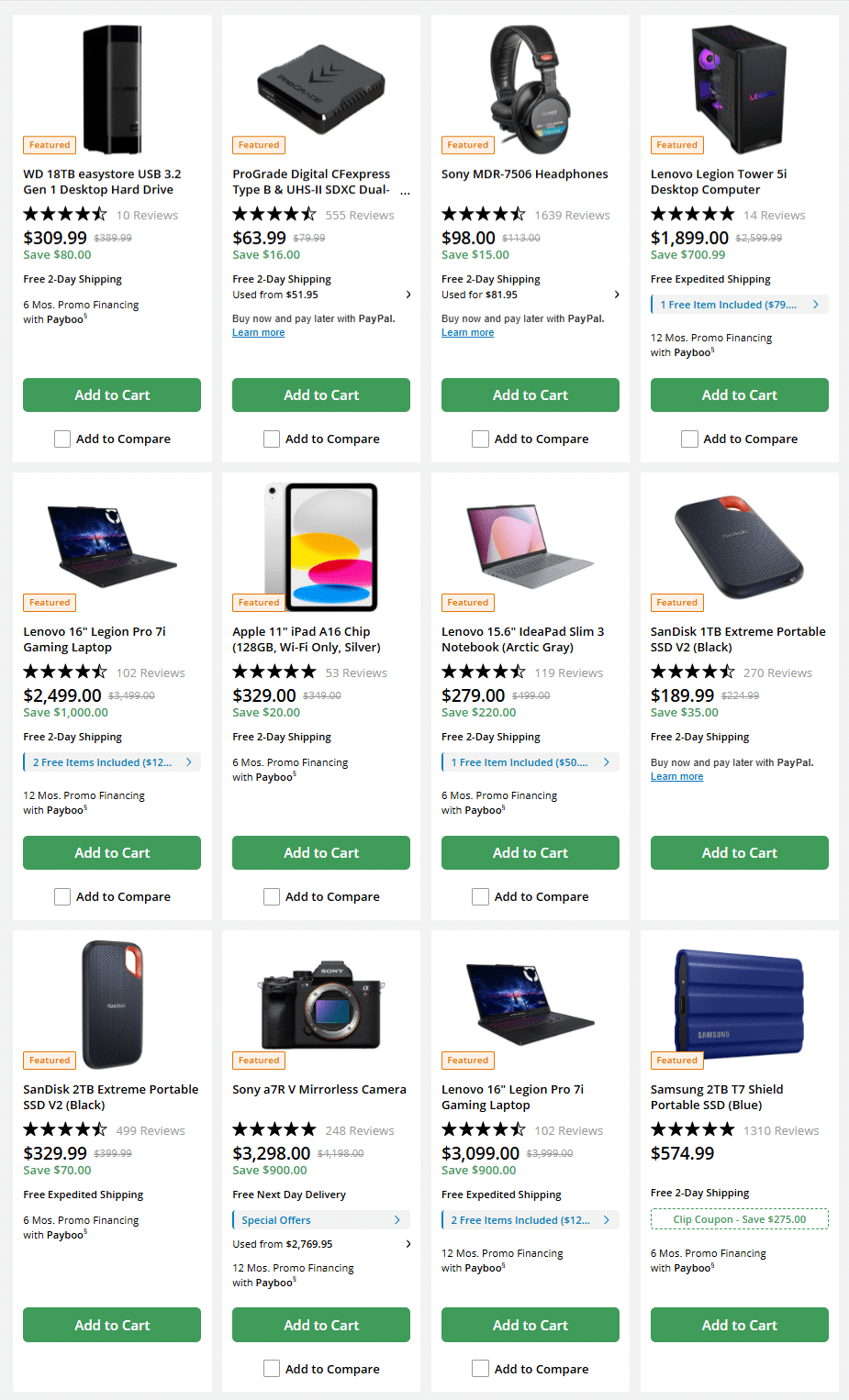Expand 1 Free Item Included on IdeaPad Slim 3
Image resolution: width=849 pixels, height=1400 pixels.
point(530,761)
